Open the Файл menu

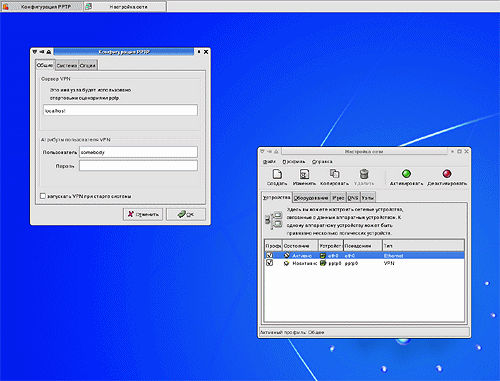(269, 161)
